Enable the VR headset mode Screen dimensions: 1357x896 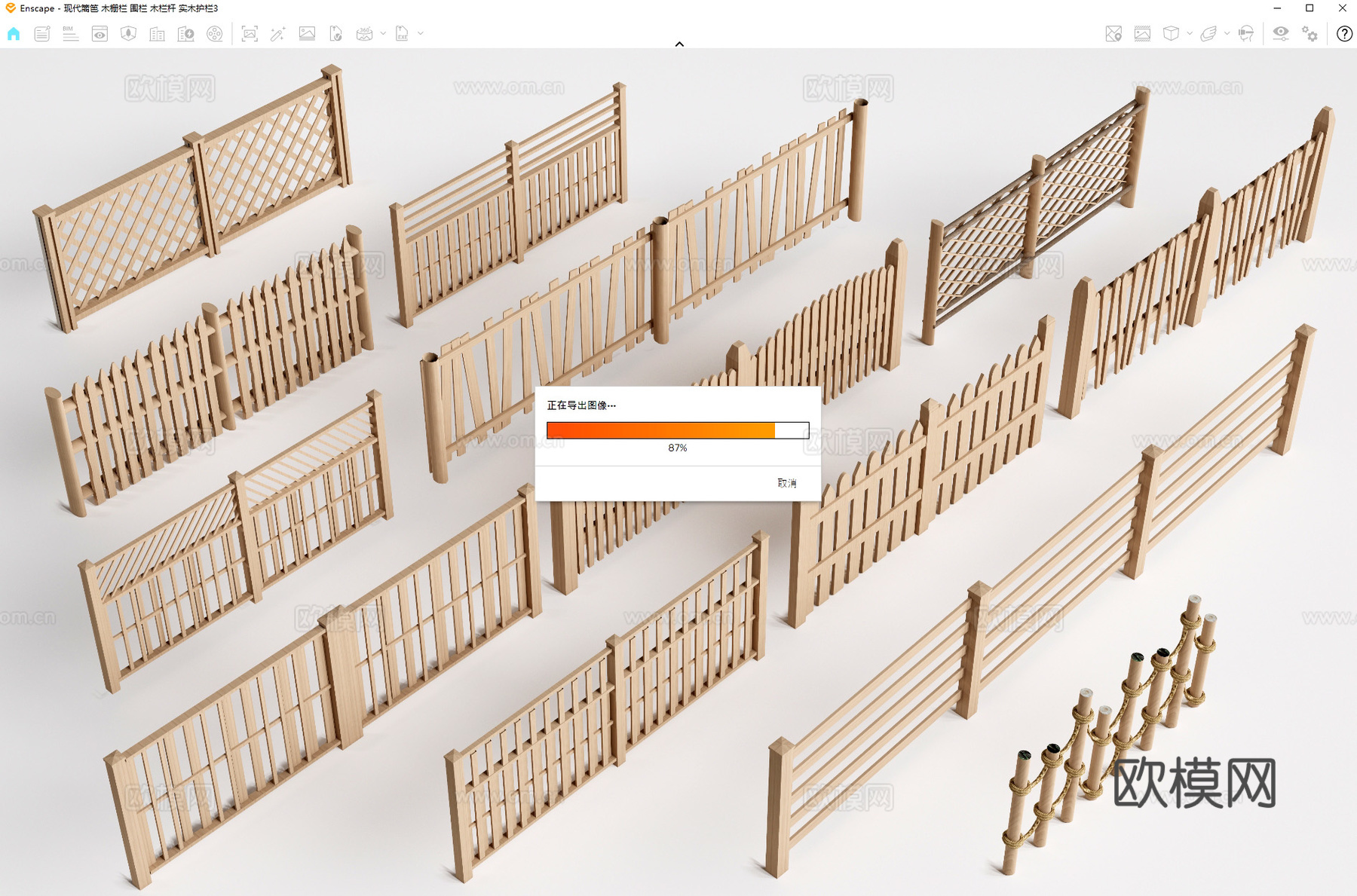(x=1246, y=34)
